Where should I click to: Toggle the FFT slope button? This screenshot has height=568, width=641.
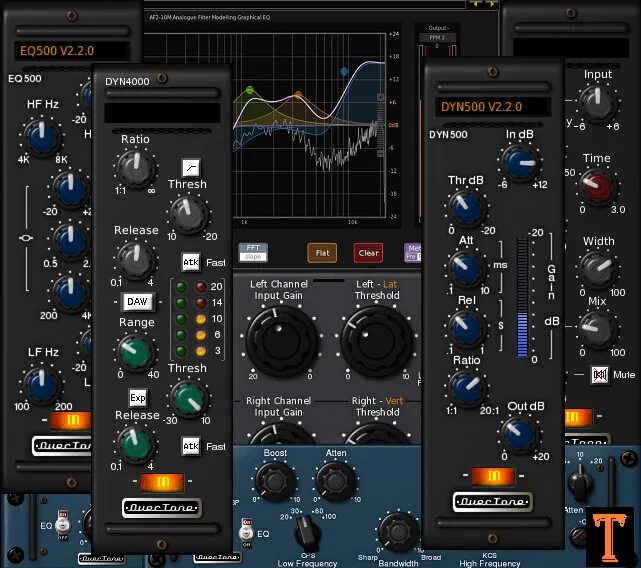[x=253, y=252]
